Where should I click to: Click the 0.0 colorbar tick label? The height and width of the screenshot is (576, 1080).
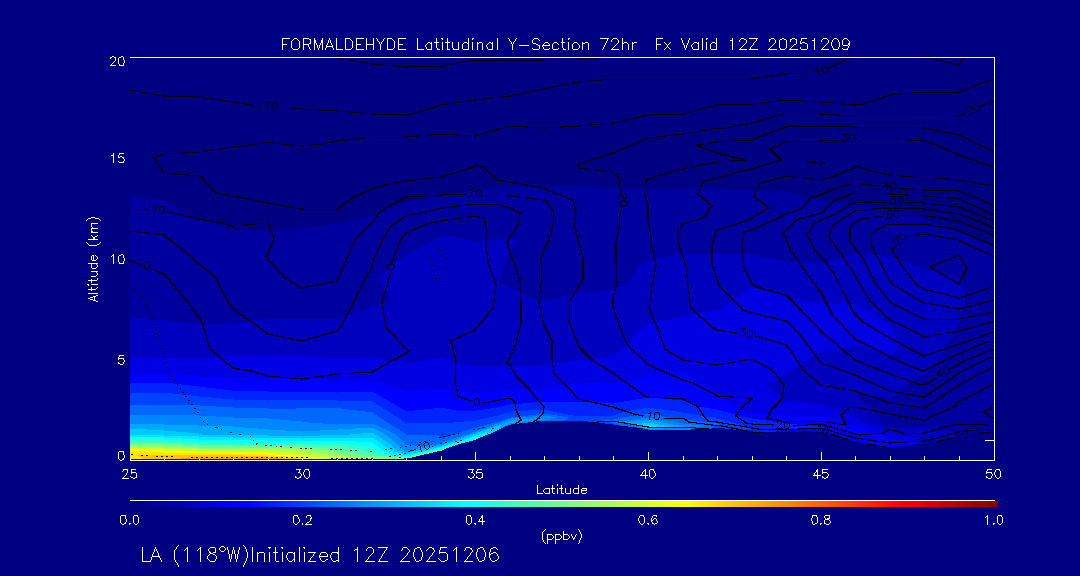coord(129,520)
